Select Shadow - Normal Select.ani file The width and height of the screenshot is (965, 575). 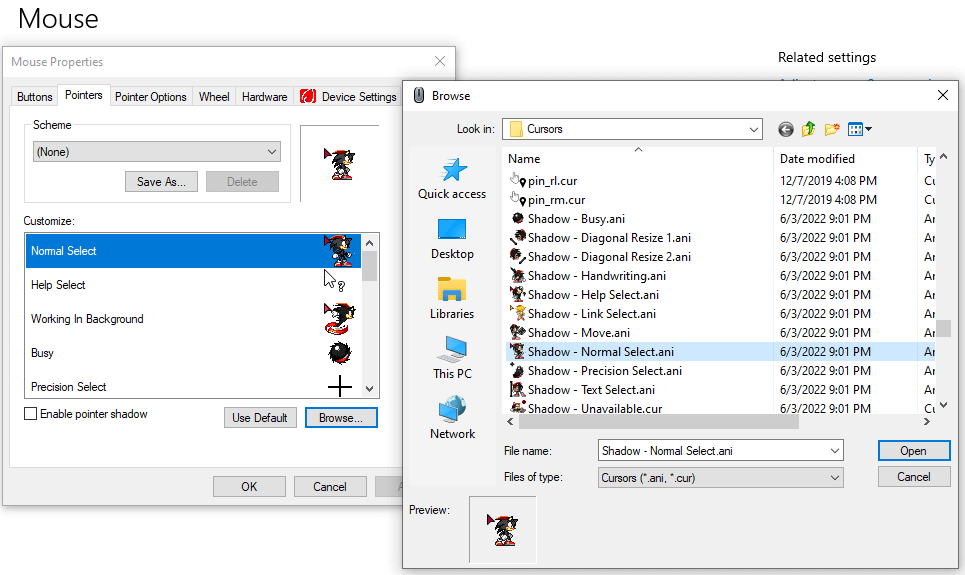point(591,352)
